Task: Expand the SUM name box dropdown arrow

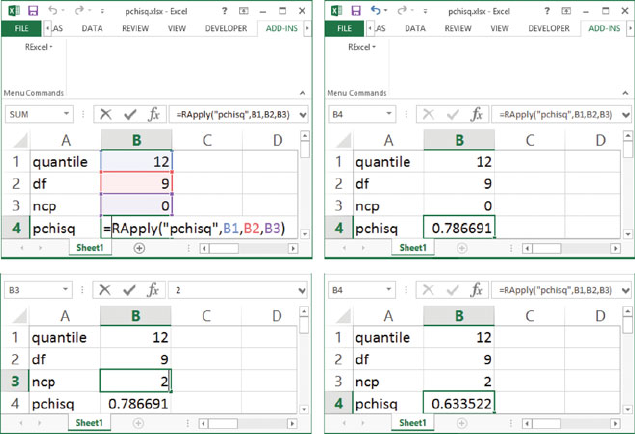Action: [66, 114]
